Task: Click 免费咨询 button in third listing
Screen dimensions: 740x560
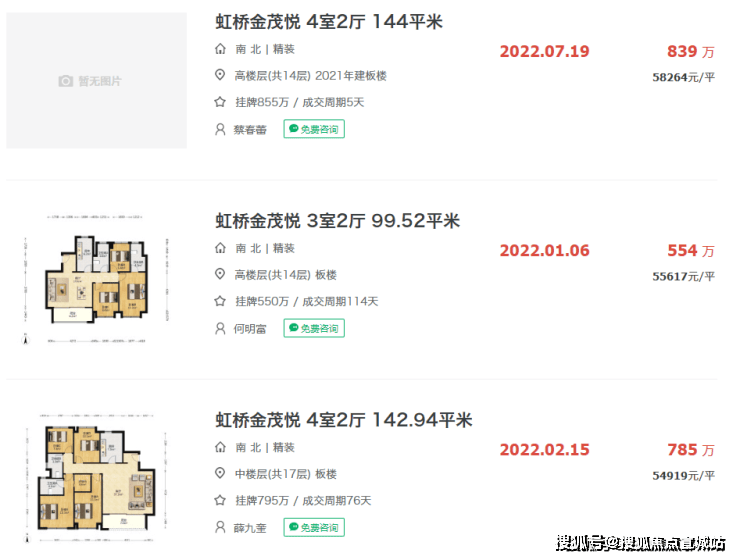Action: tap(314, 527)
